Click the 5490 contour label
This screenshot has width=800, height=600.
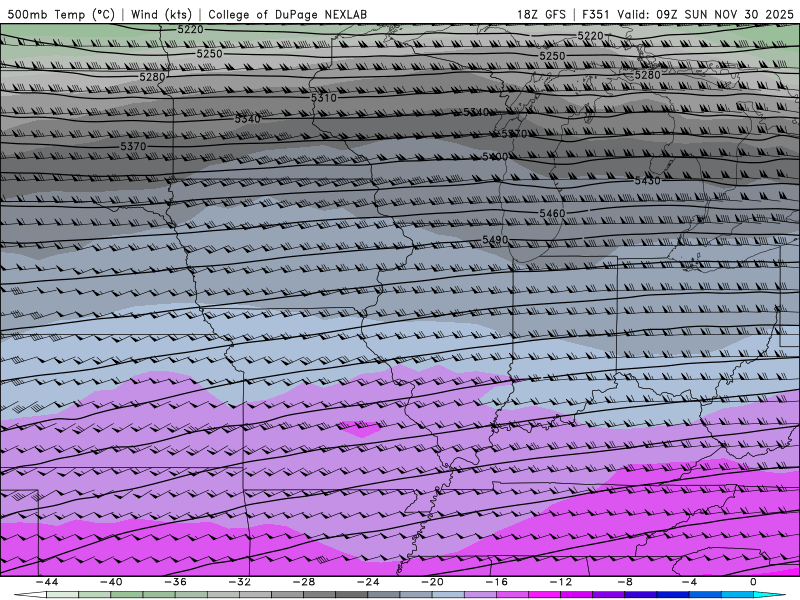(495, 240)
